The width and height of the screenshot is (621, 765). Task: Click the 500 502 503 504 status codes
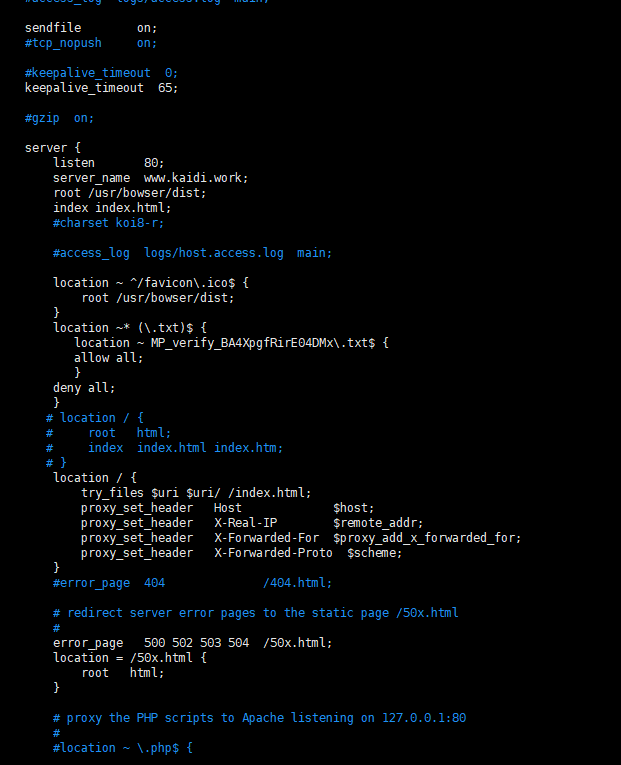click(x=196, y=643)
